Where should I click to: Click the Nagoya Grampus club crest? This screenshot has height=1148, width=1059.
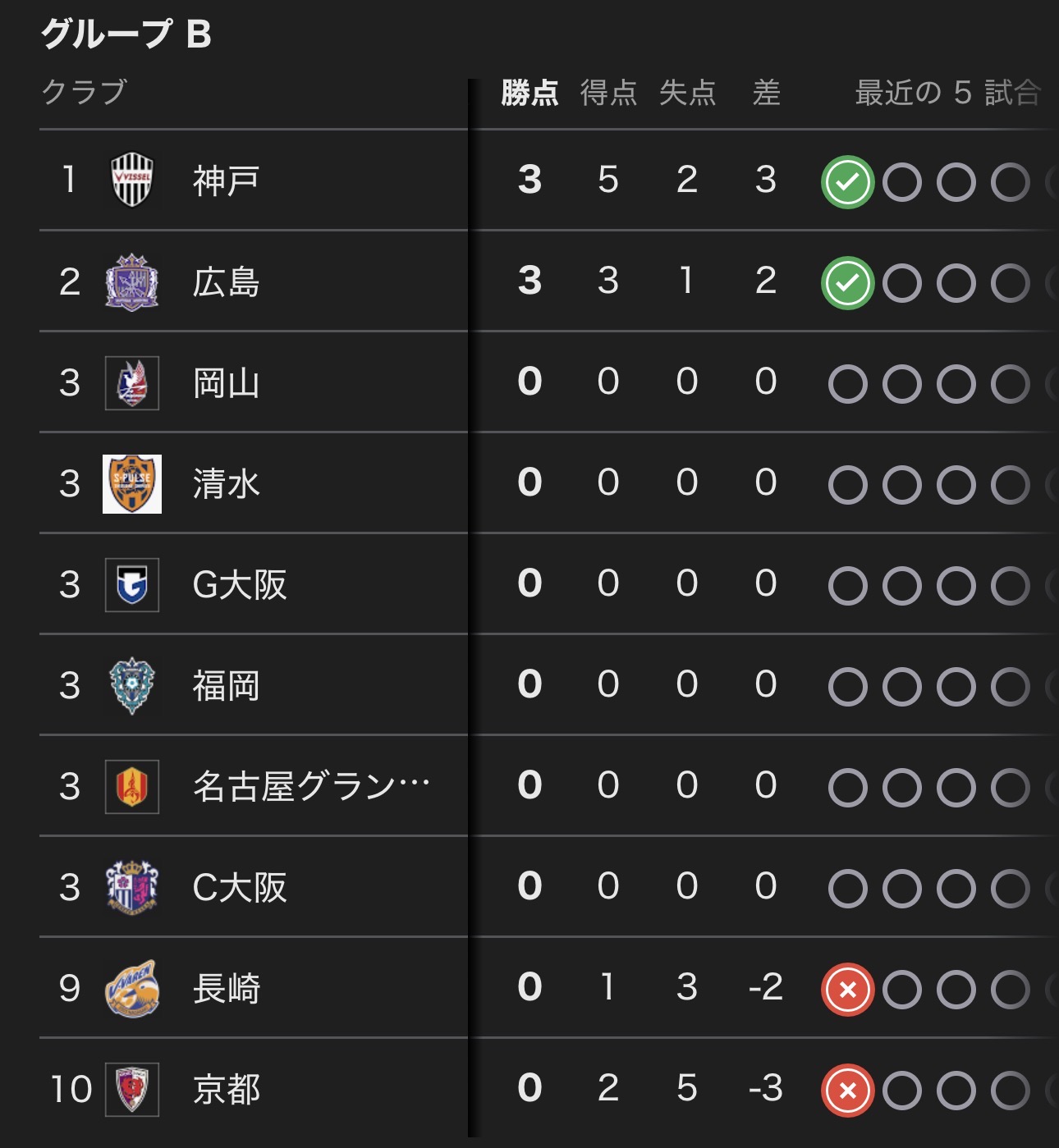[x=131, y=787]
